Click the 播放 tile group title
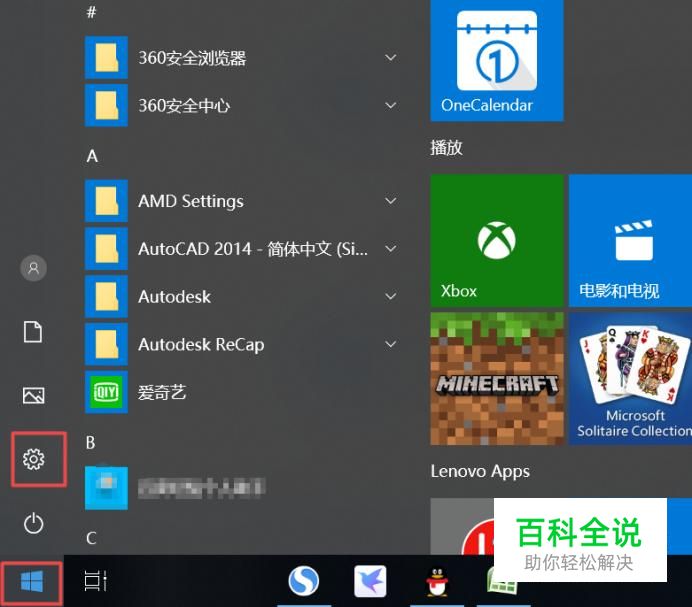The height and width of the screenshot is (607, 692). coord(446,147)
